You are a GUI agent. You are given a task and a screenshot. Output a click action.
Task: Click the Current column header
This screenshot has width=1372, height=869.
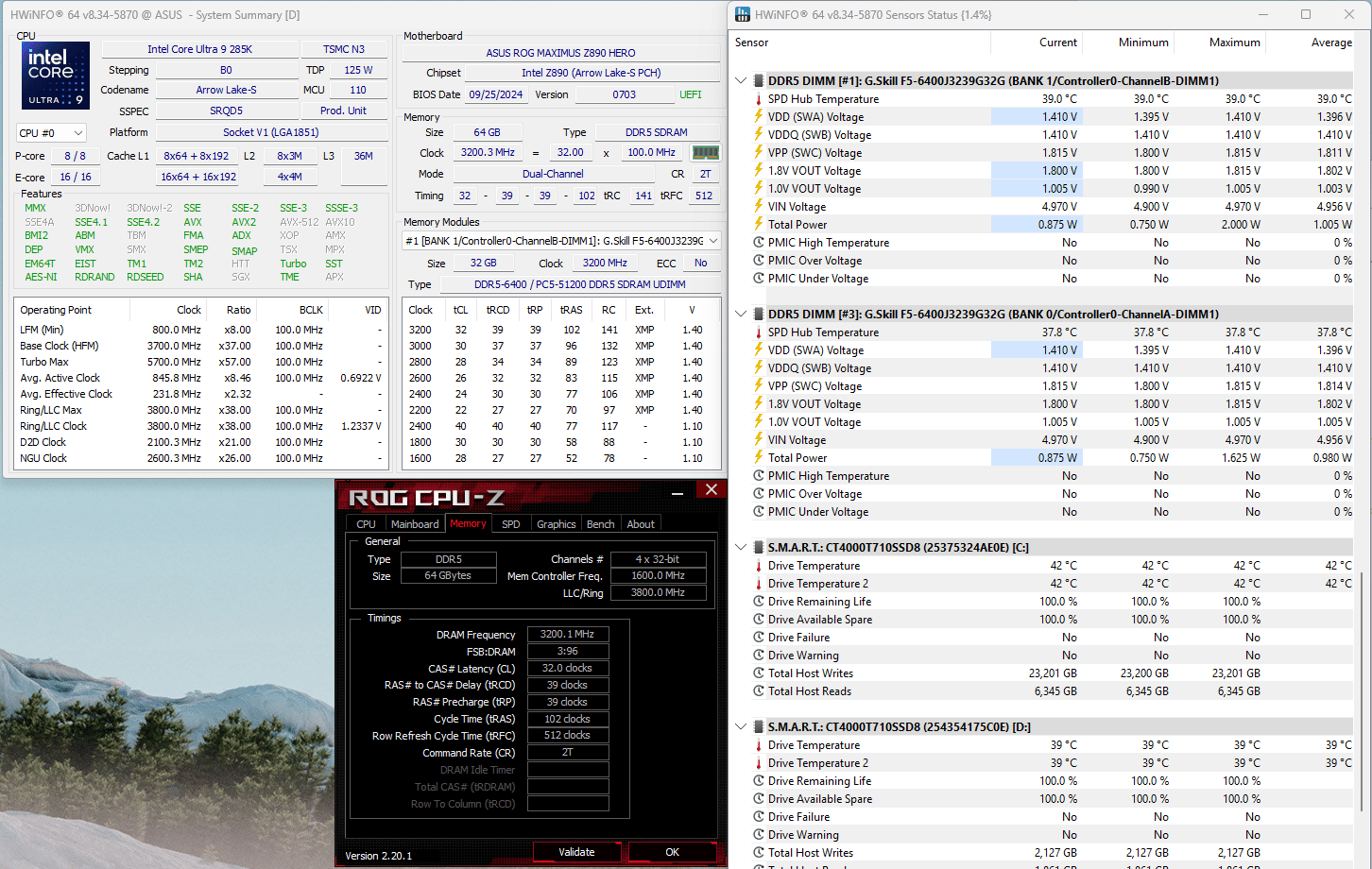pos(1037,43)
